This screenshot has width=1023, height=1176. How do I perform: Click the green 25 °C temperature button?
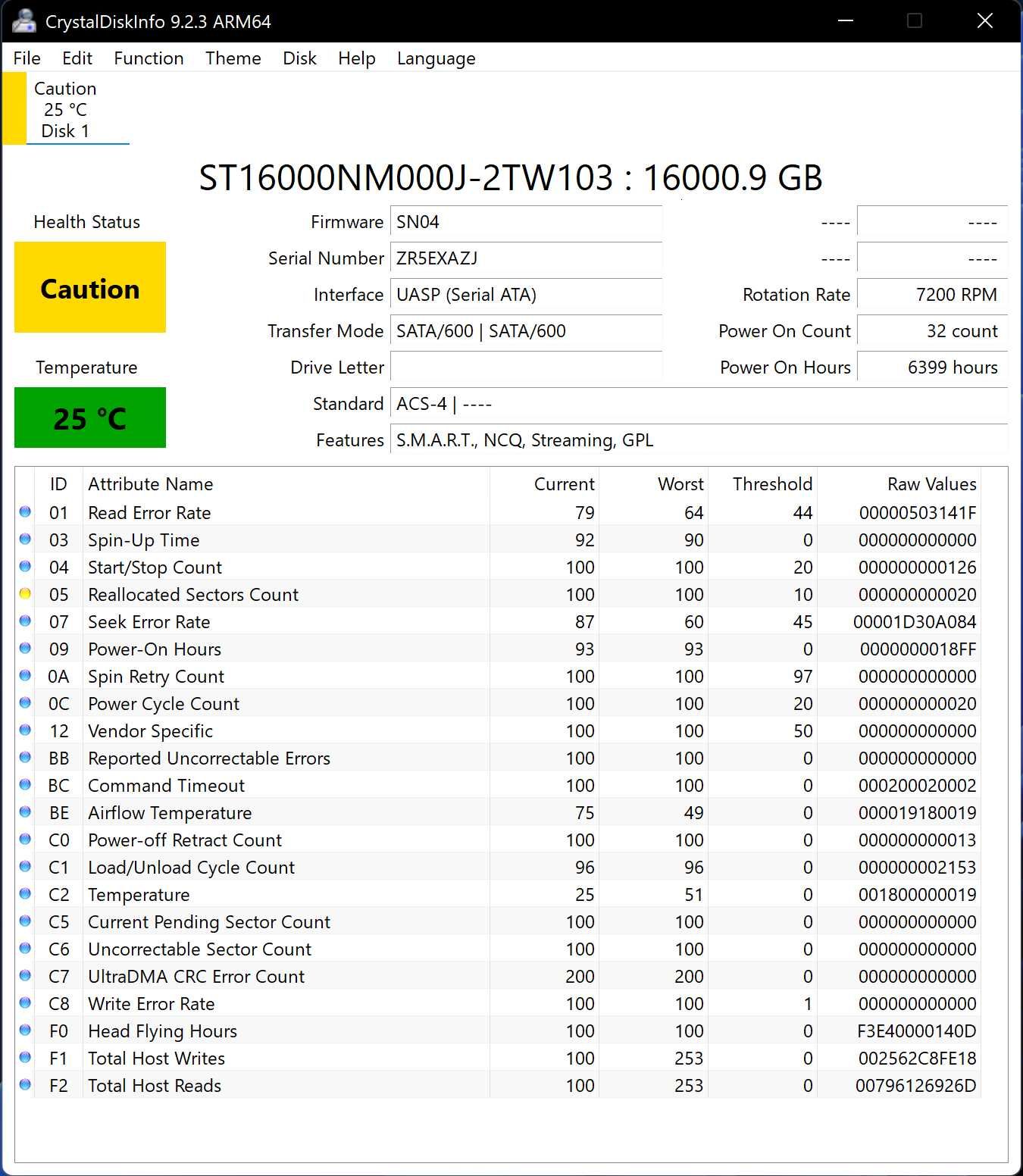tap(90, 418)
